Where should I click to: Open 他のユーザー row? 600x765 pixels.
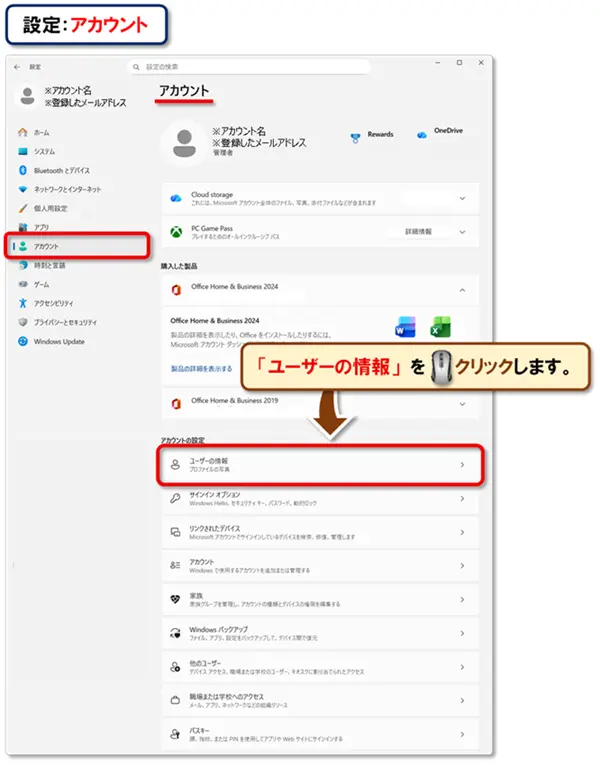(320, 667)
